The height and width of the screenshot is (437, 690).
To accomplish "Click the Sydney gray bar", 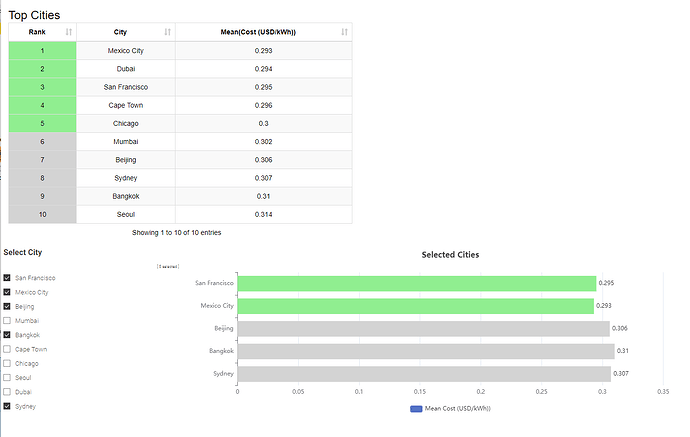I will [424, 374].
